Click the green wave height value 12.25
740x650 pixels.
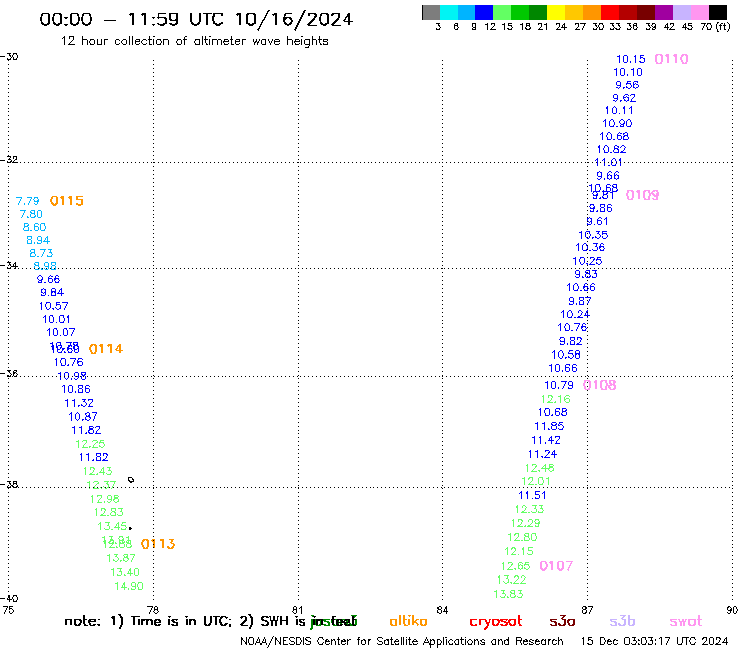[x=90, y=444]
